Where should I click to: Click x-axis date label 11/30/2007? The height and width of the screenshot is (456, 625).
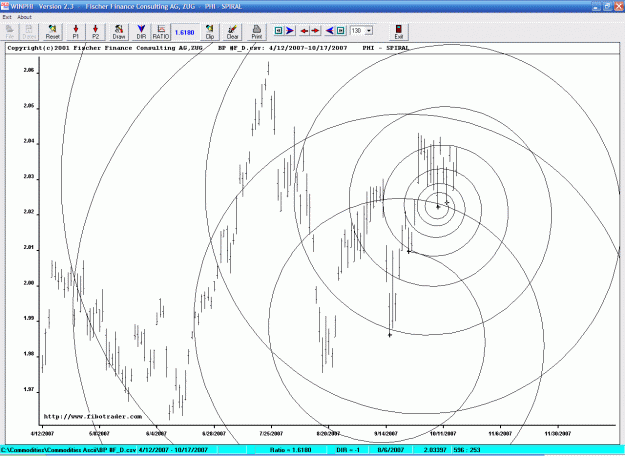point(558,434)
